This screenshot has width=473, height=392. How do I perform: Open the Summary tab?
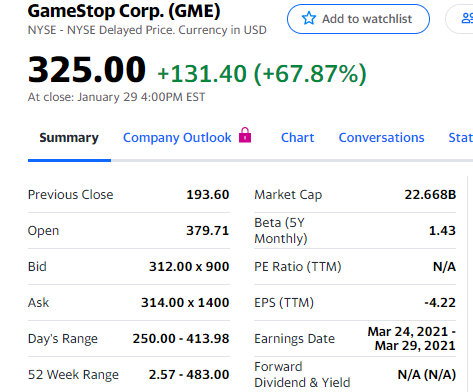tap(69, 138)
